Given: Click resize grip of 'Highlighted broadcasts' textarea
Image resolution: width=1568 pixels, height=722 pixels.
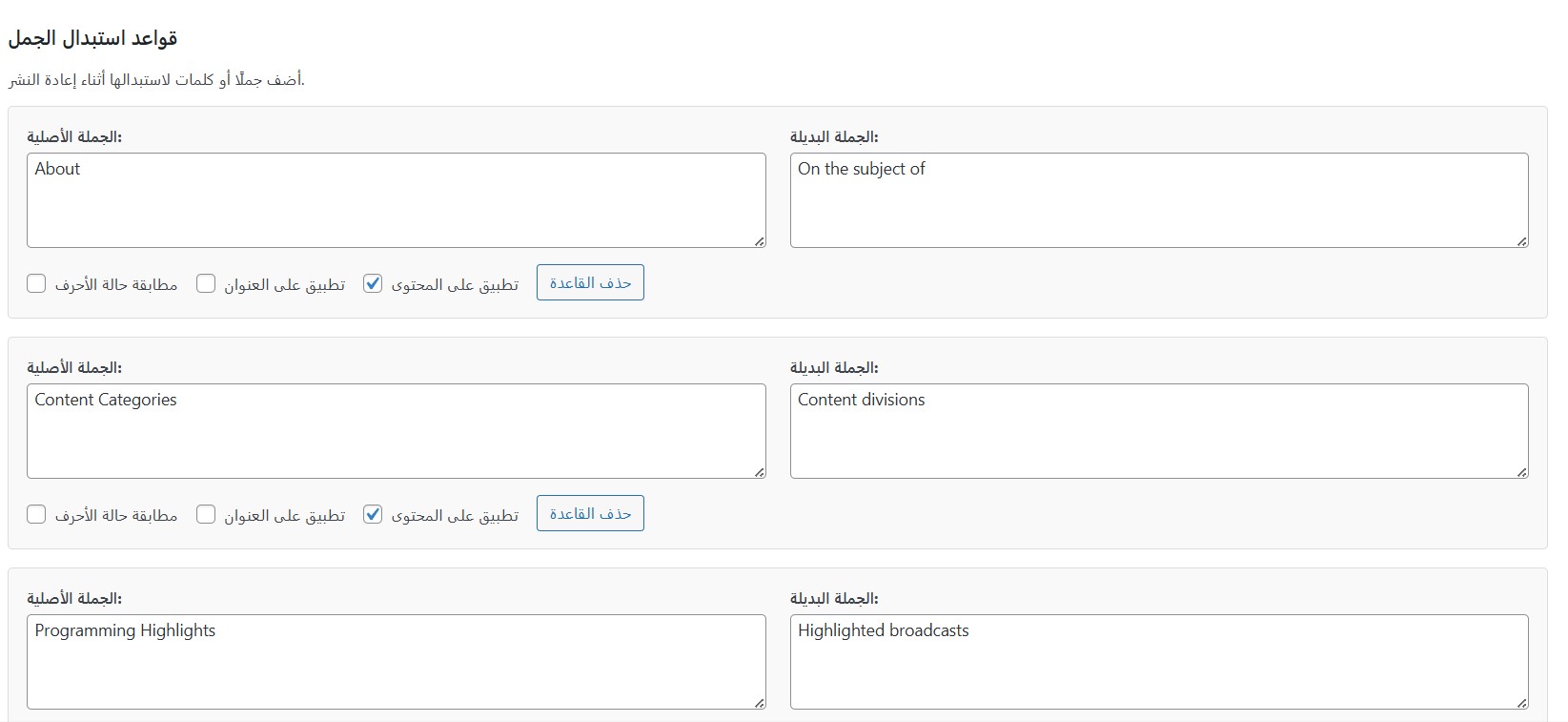Looking at the screenshot, I should point(1522,704).
